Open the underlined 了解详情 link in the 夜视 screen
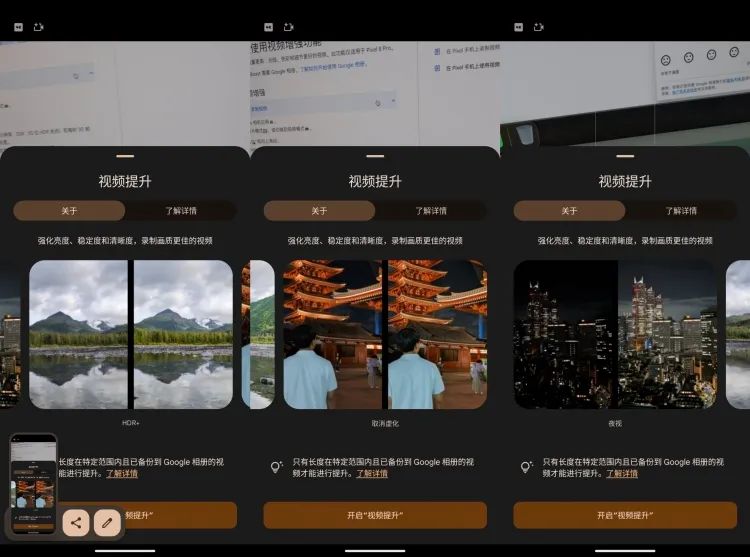 622,473
